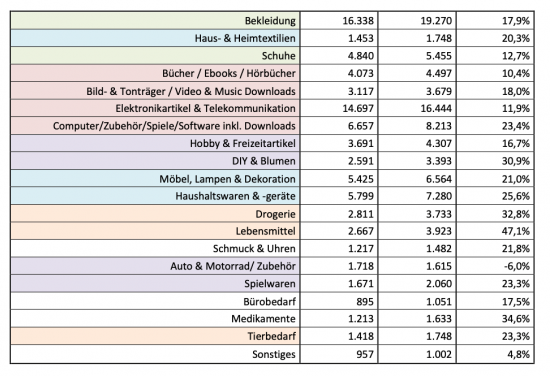Select the 10,4% cell
Screen dimensions: 550x376
[516, 73]
